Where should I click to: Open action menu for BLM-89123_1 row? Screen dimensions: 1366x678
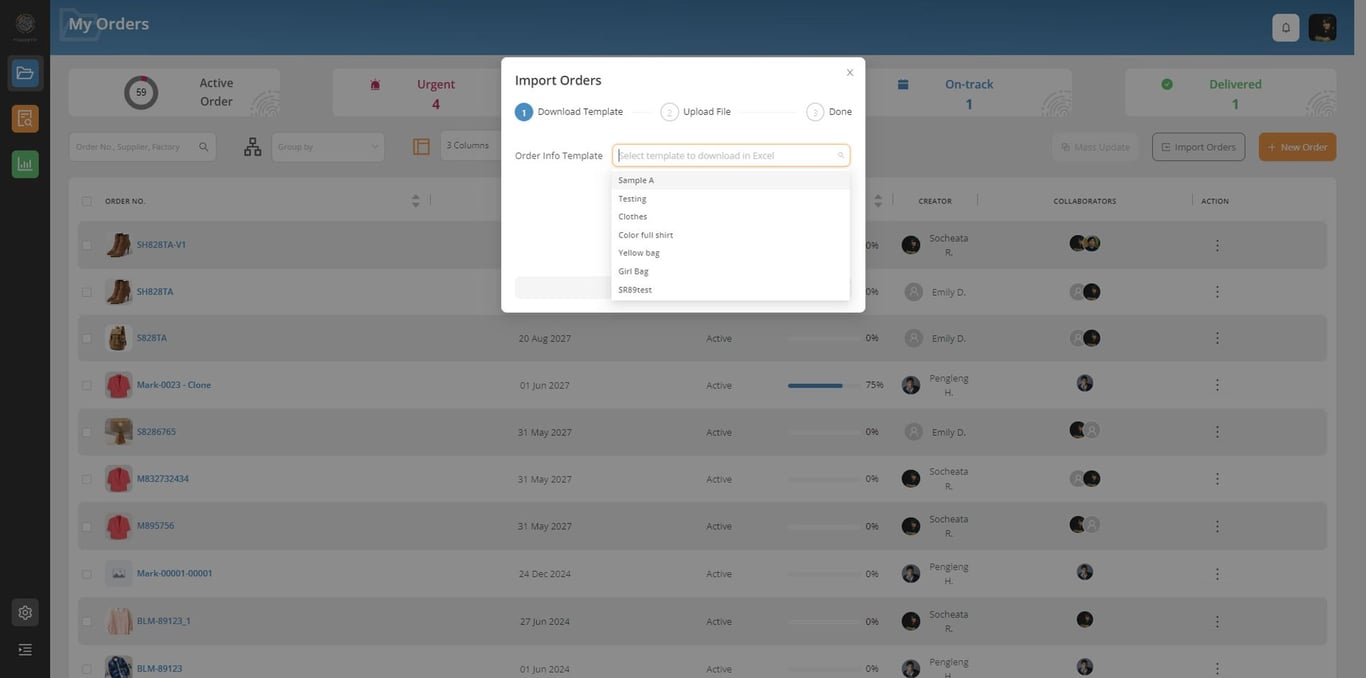click(1217, 621)
